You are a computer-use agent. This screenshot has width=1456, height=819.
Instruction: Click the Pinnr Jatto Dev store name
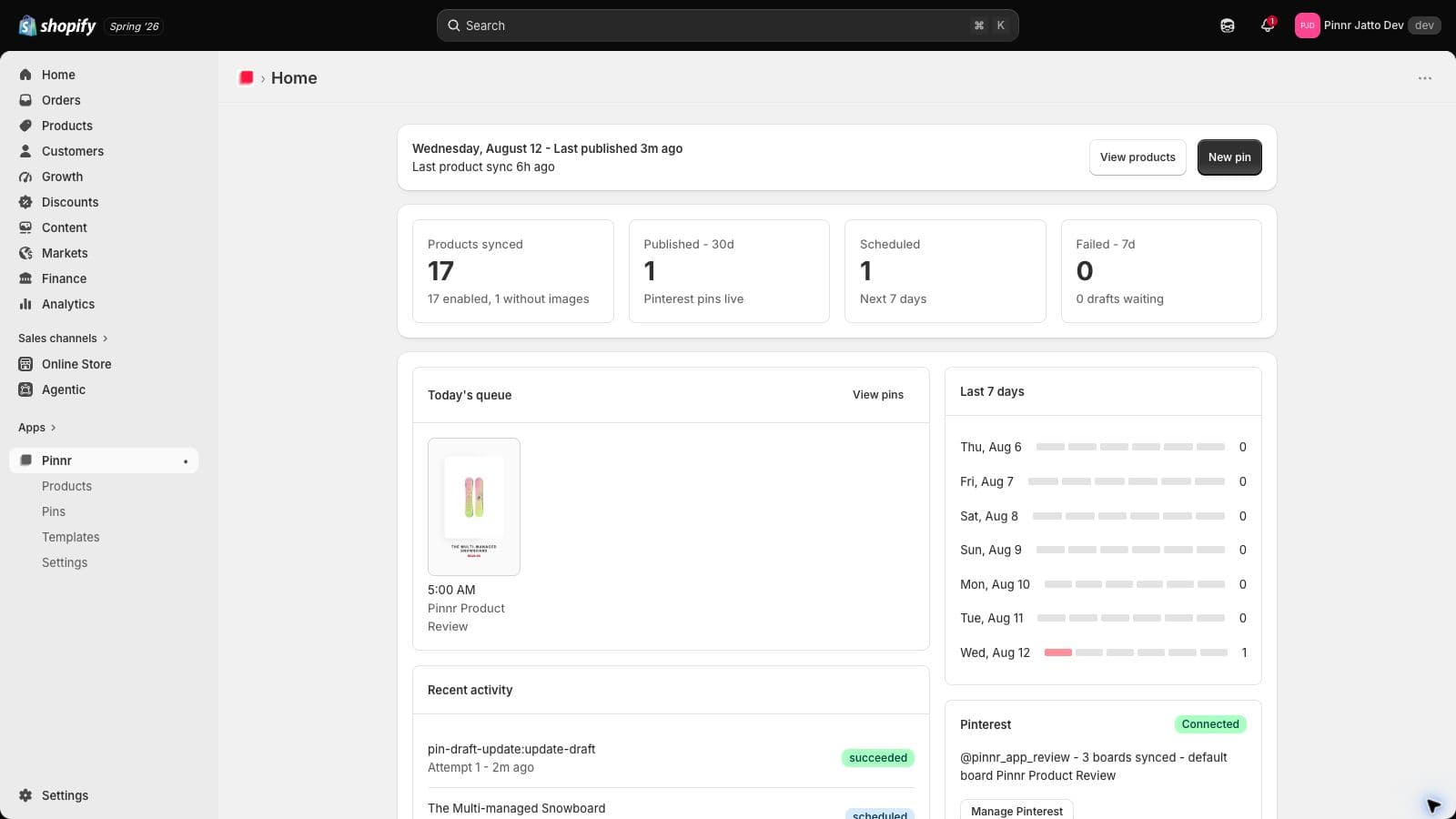1363,25
